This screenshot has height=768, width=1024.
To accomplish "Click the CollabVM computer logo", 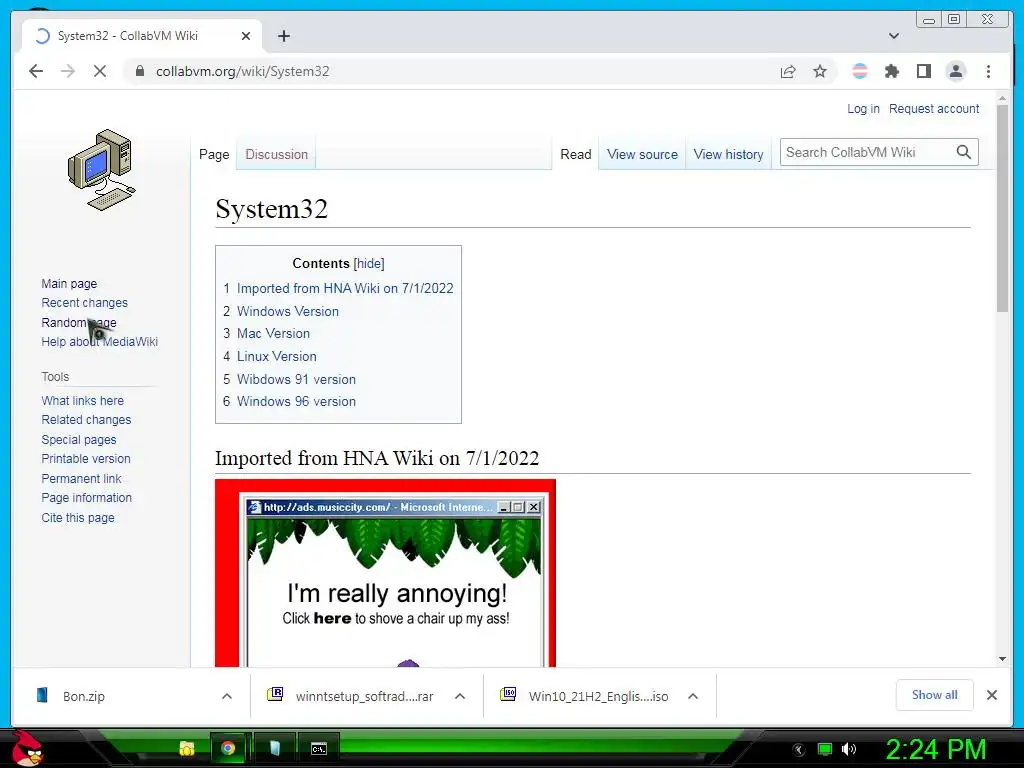I will 101,170.
